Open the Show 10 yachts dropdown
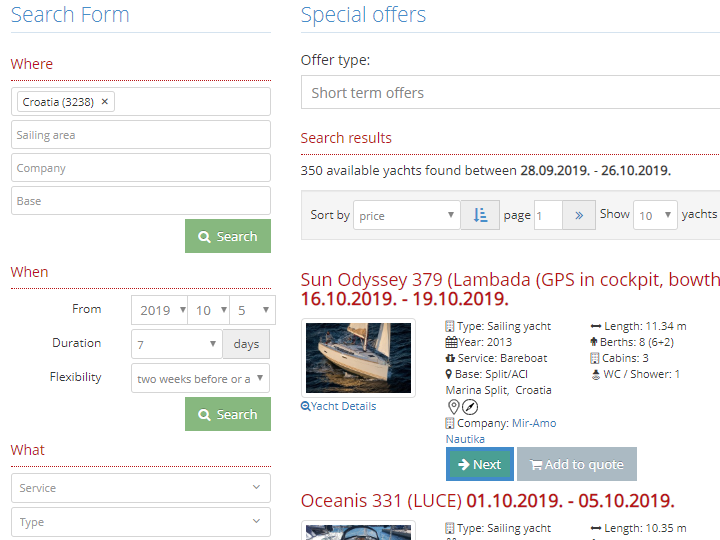The height and width of the screenshot is (540, 720). (655, 215)
